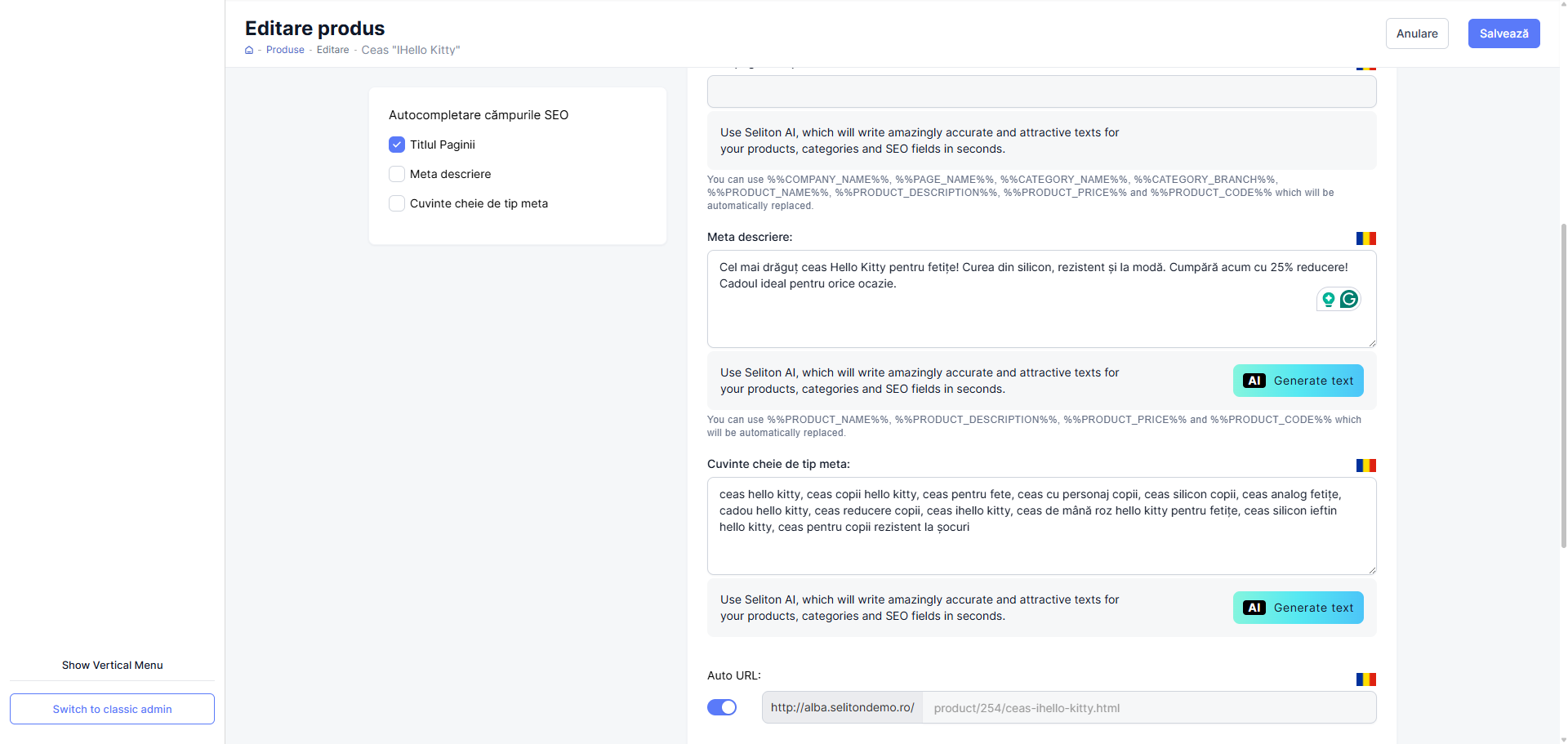Image resolution: width=1568 pixels, height=744 pixels.
Task: Check Cuvinte cheie de tip meta checkbox
Action: [397, 203]
